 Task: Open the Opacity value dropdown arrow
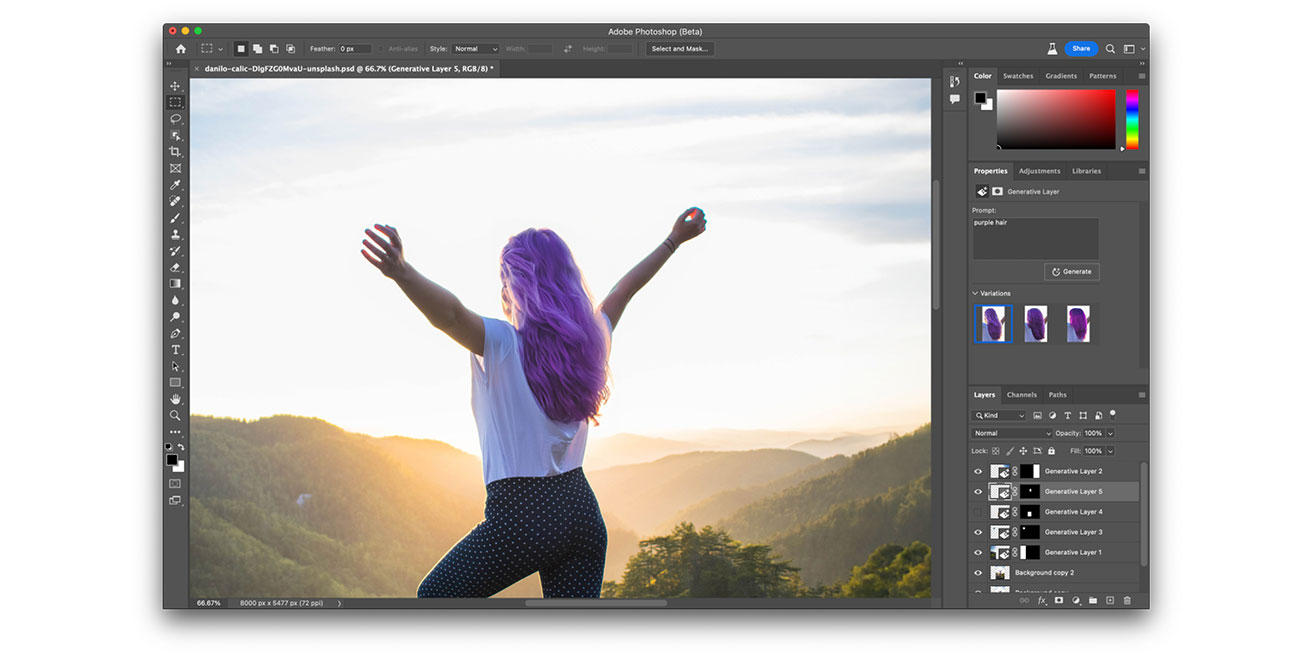coord(1110,433)
